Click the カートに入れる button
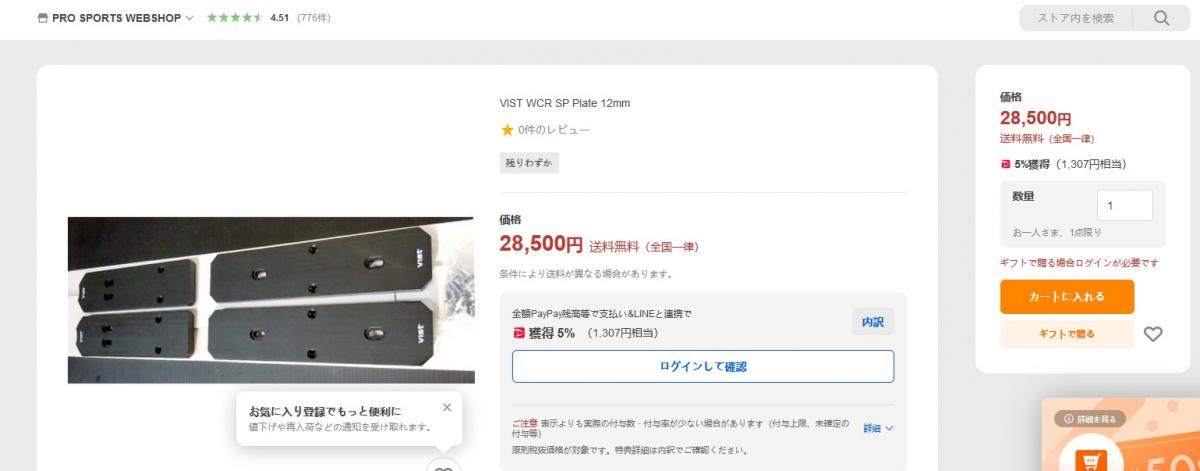The width and height of the screenshot is (1200, 471). (x=1067, y=297)
